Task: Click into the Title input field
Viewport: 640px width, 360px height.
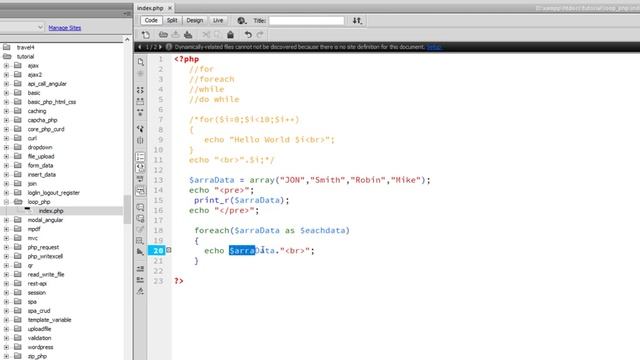Action: (306, 20)
